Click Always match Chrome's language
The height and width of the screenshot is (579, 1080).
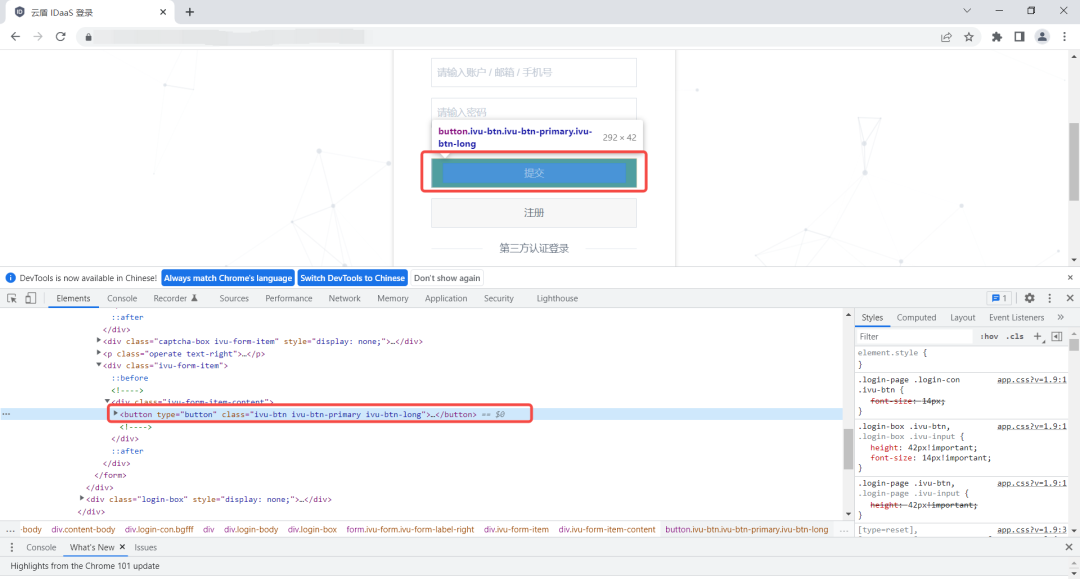[x=228, y=278]
